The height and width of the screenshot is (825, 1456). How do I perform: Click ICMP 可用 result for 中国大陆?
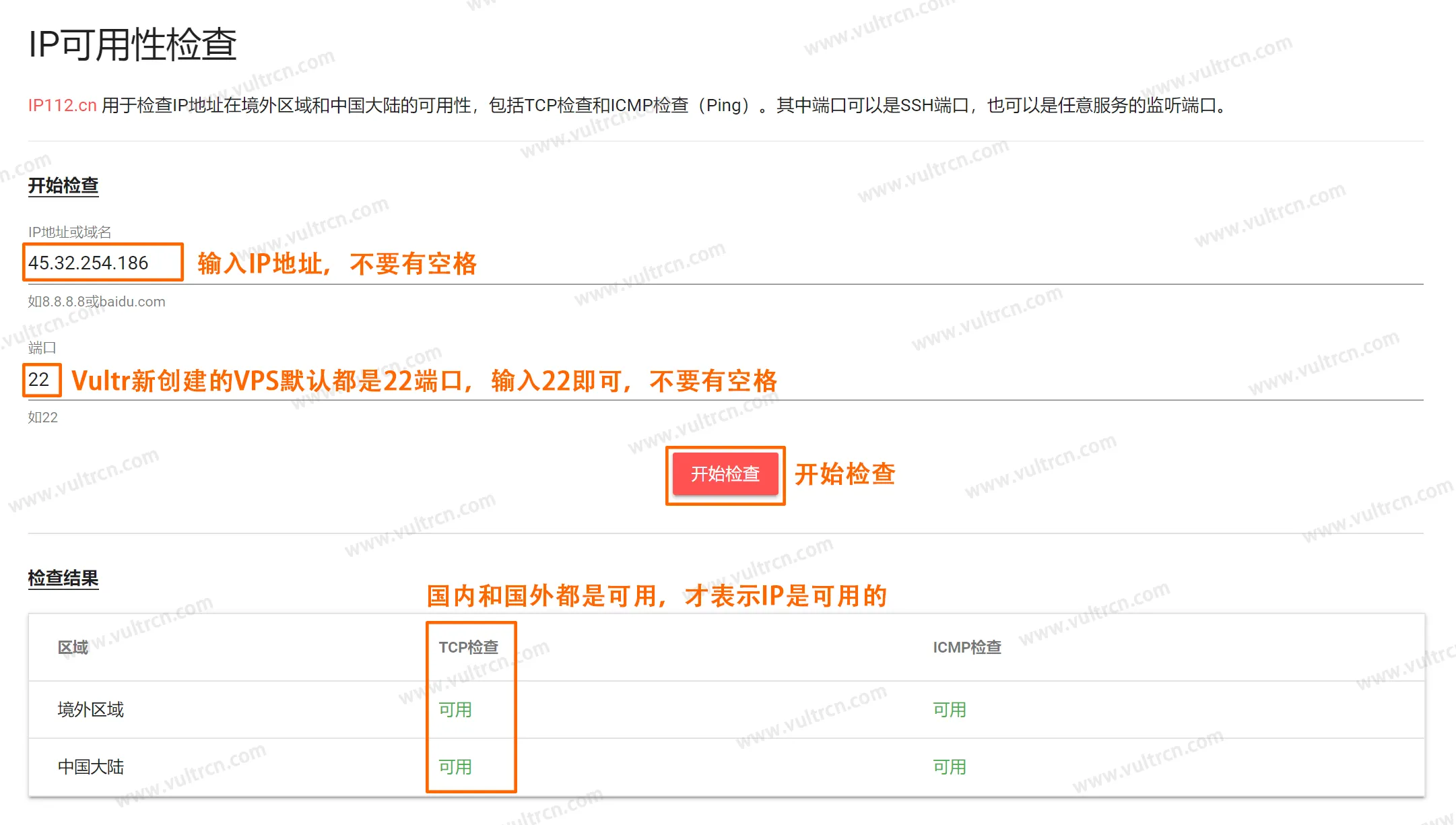click(x=949, y=767)
